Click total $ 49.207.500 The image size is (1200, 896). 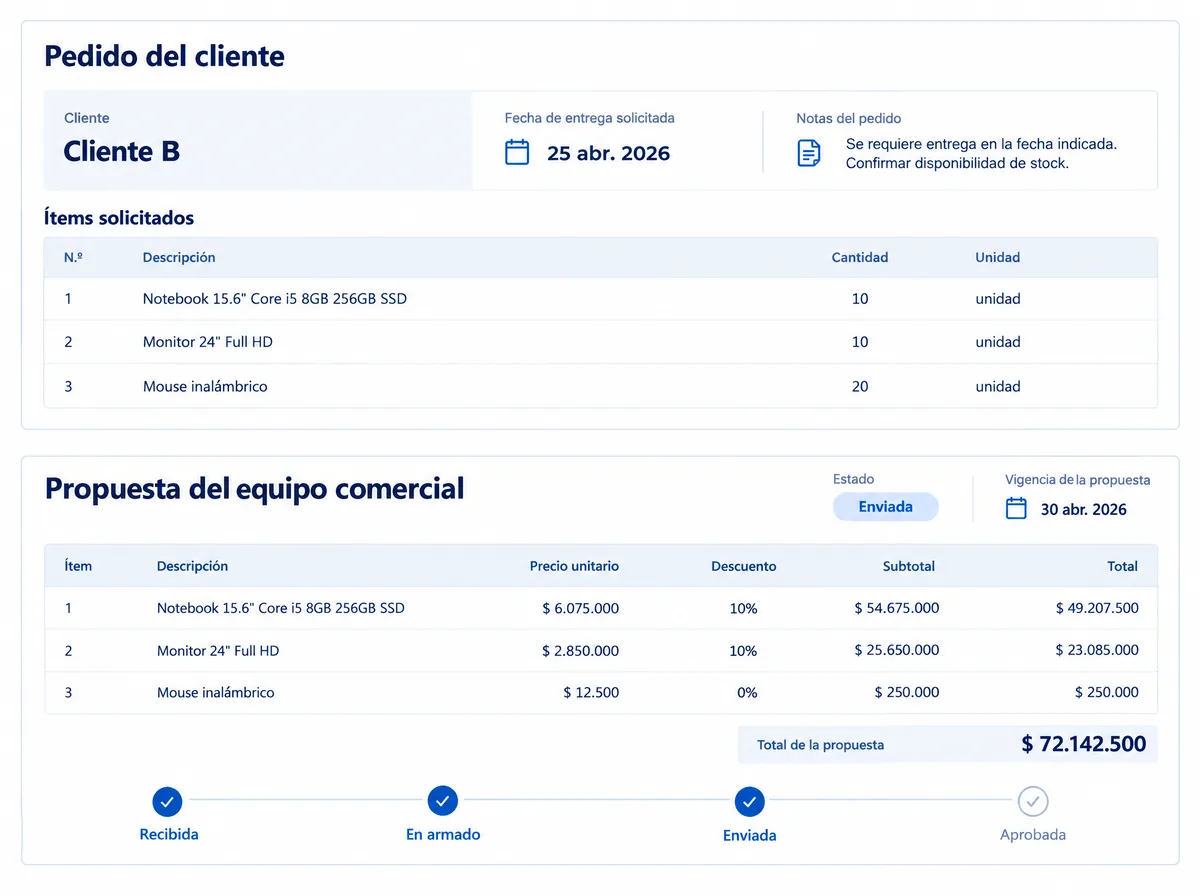[1097, 608]
